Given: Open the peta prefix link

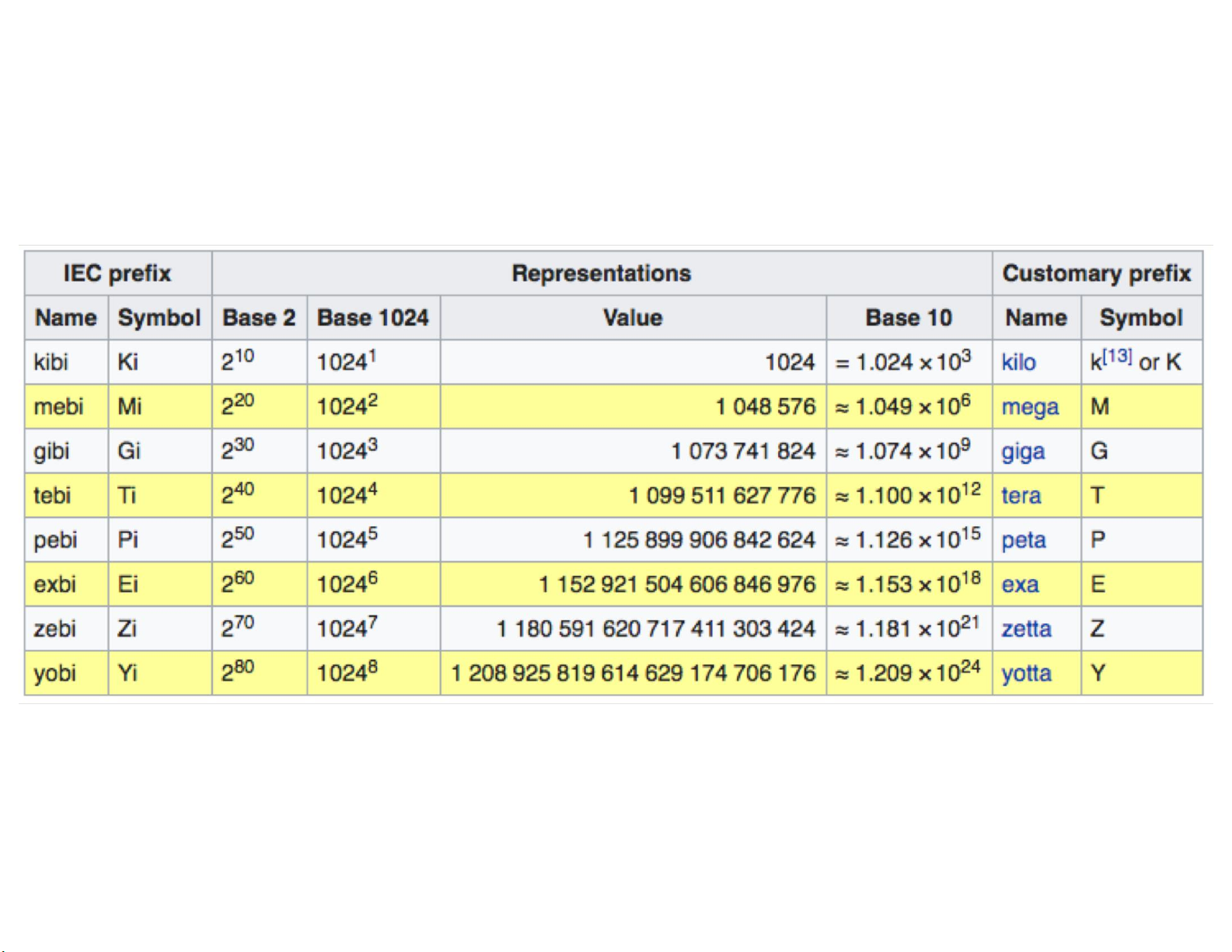Looking at the screenshot, I should 1023,540.
